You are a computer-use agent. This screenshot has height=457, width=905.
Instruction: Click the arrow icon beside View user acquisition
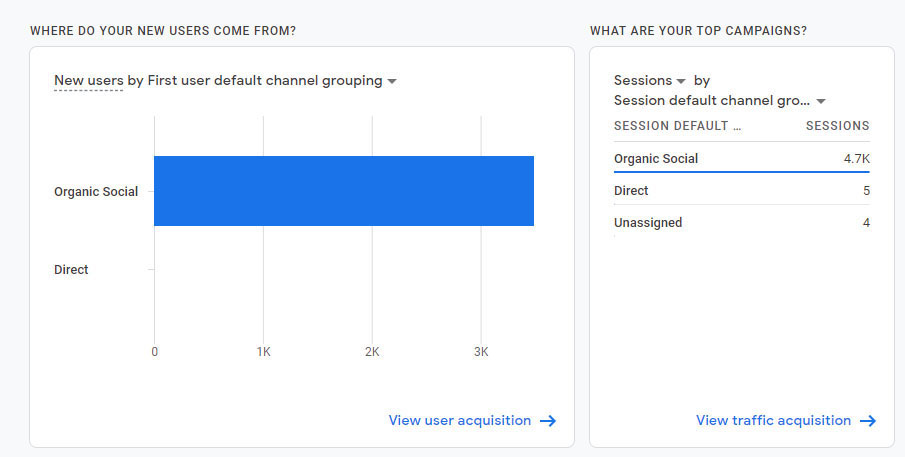coord(548,421)
